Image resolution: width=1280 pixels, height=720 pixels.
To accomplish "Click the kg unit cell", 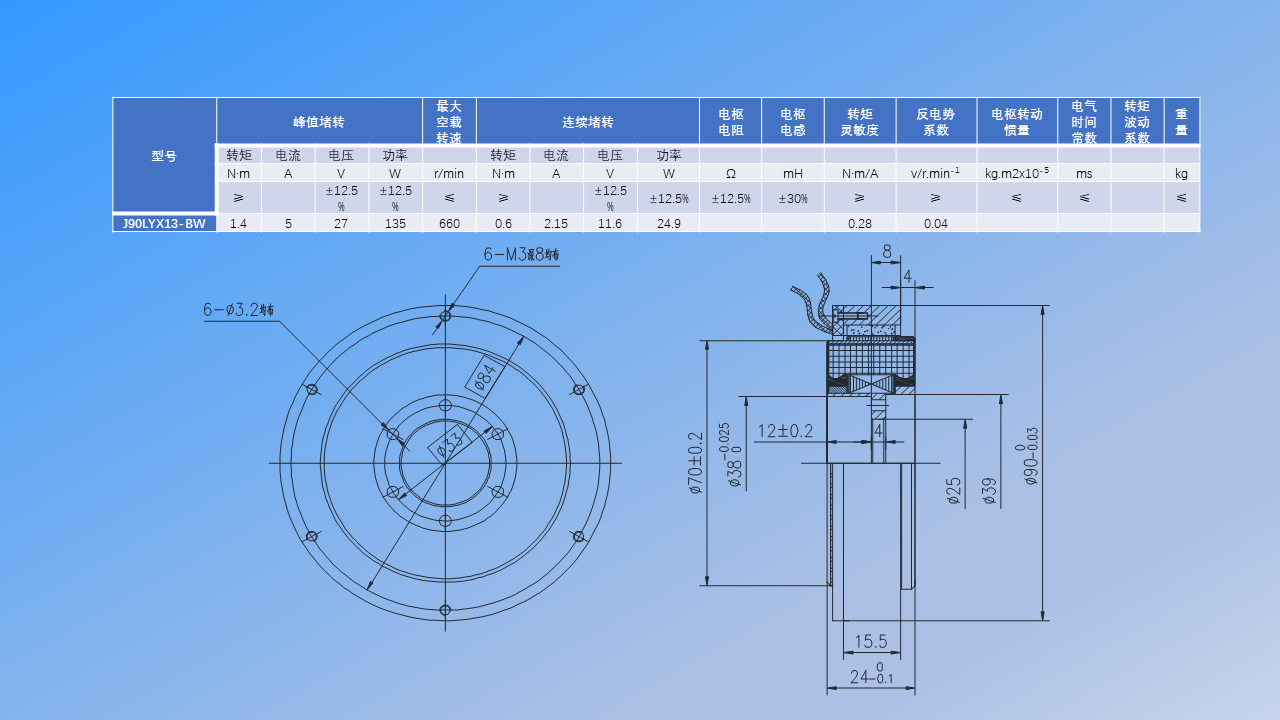I will coord(1182,173).
